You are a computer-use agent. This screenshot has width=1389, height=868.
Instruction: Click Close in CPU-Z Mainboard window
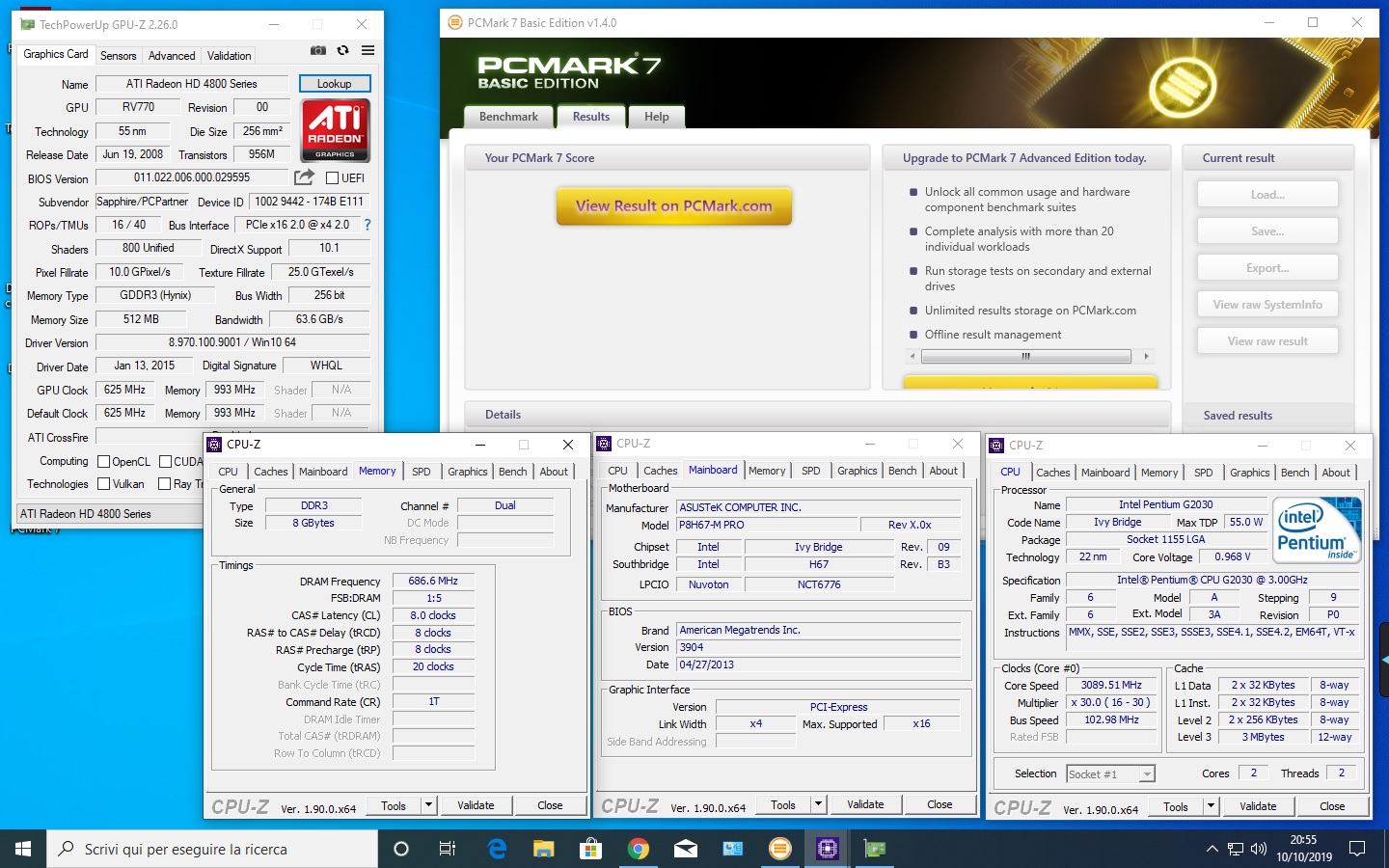[940, 804]
